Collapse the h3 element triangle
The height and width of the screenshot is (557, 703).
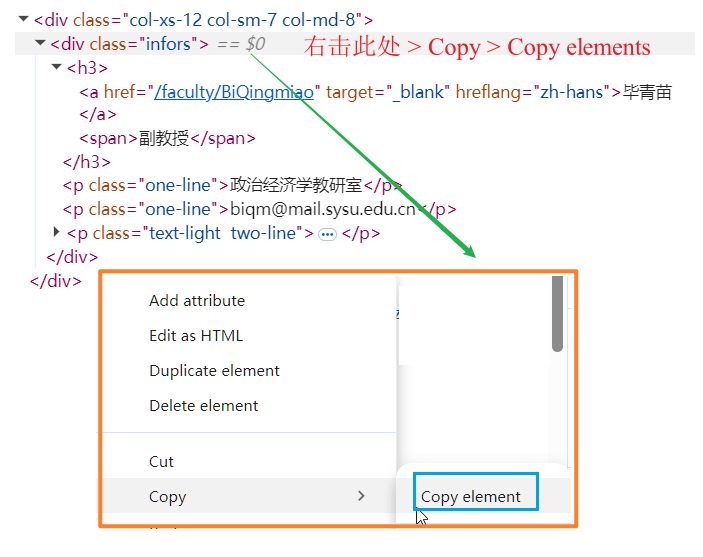[57, 67]
